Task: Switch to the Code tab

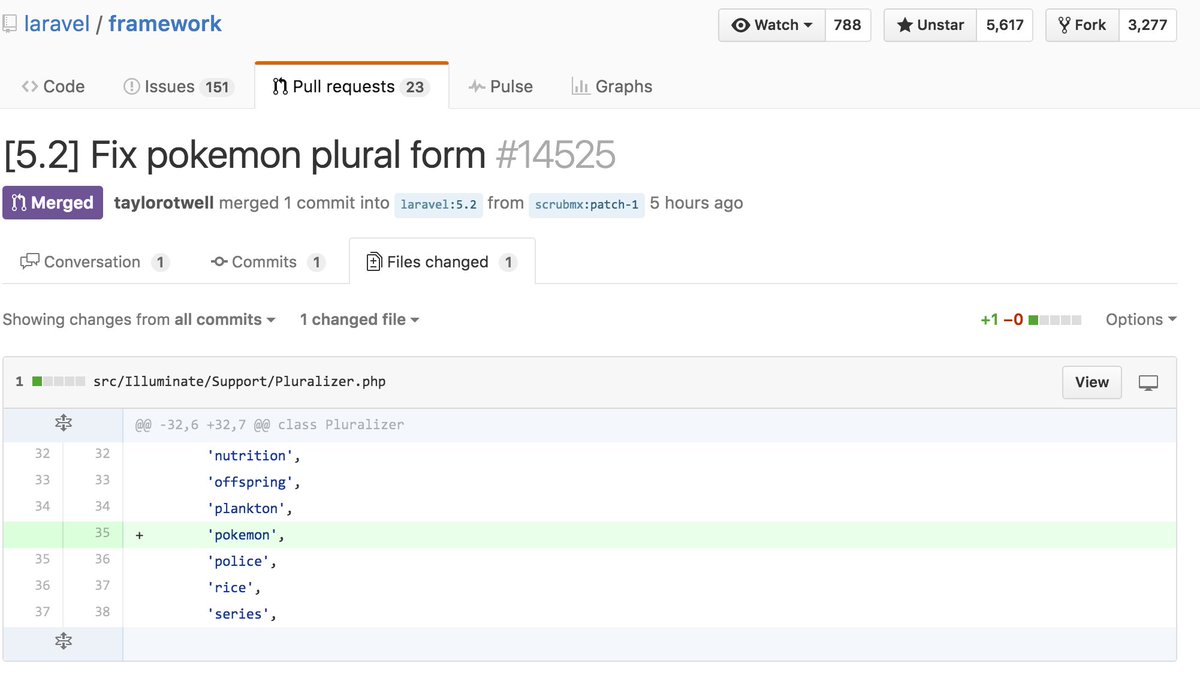Action: [53, 87]
